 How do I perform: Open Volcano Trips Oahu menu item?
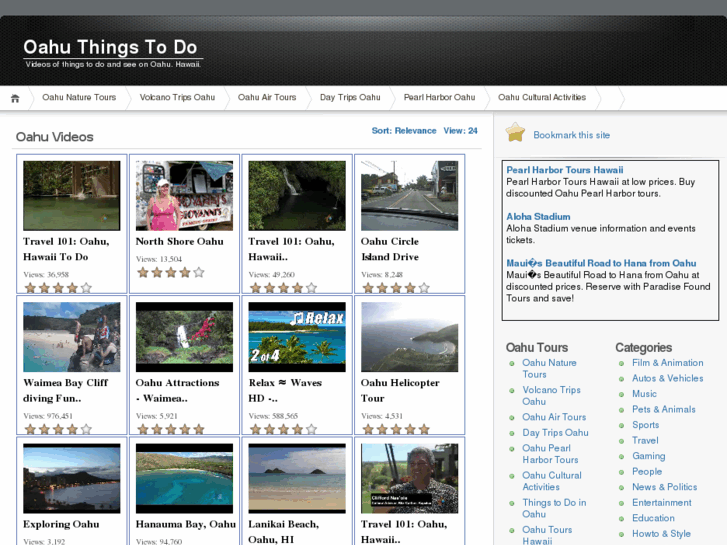pyautogui.click(x=177, y=97)
